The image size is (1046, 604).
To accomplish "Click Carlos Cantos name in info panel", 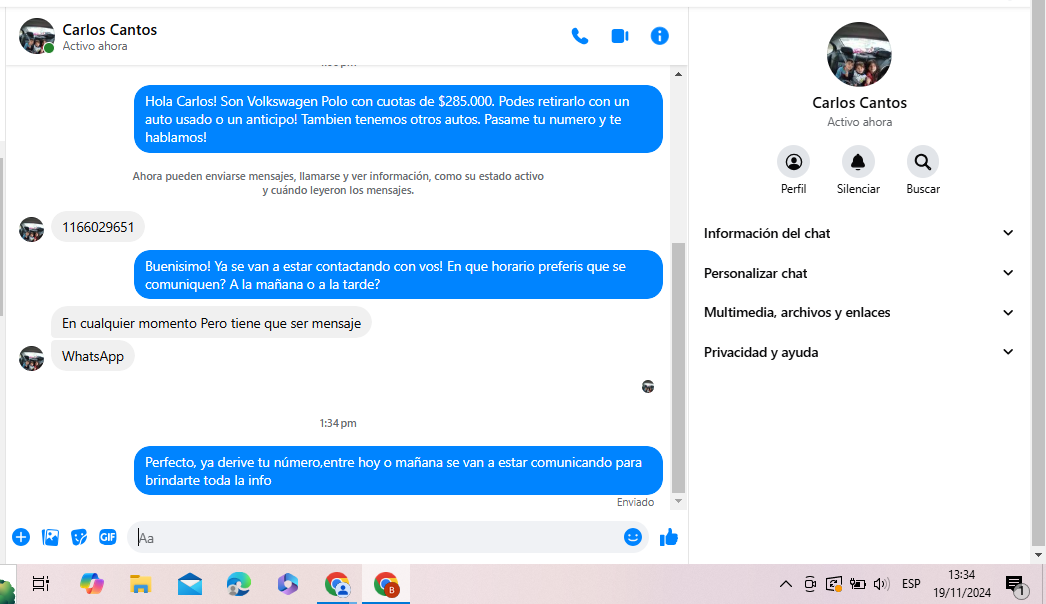I will [x=859, y=103].
